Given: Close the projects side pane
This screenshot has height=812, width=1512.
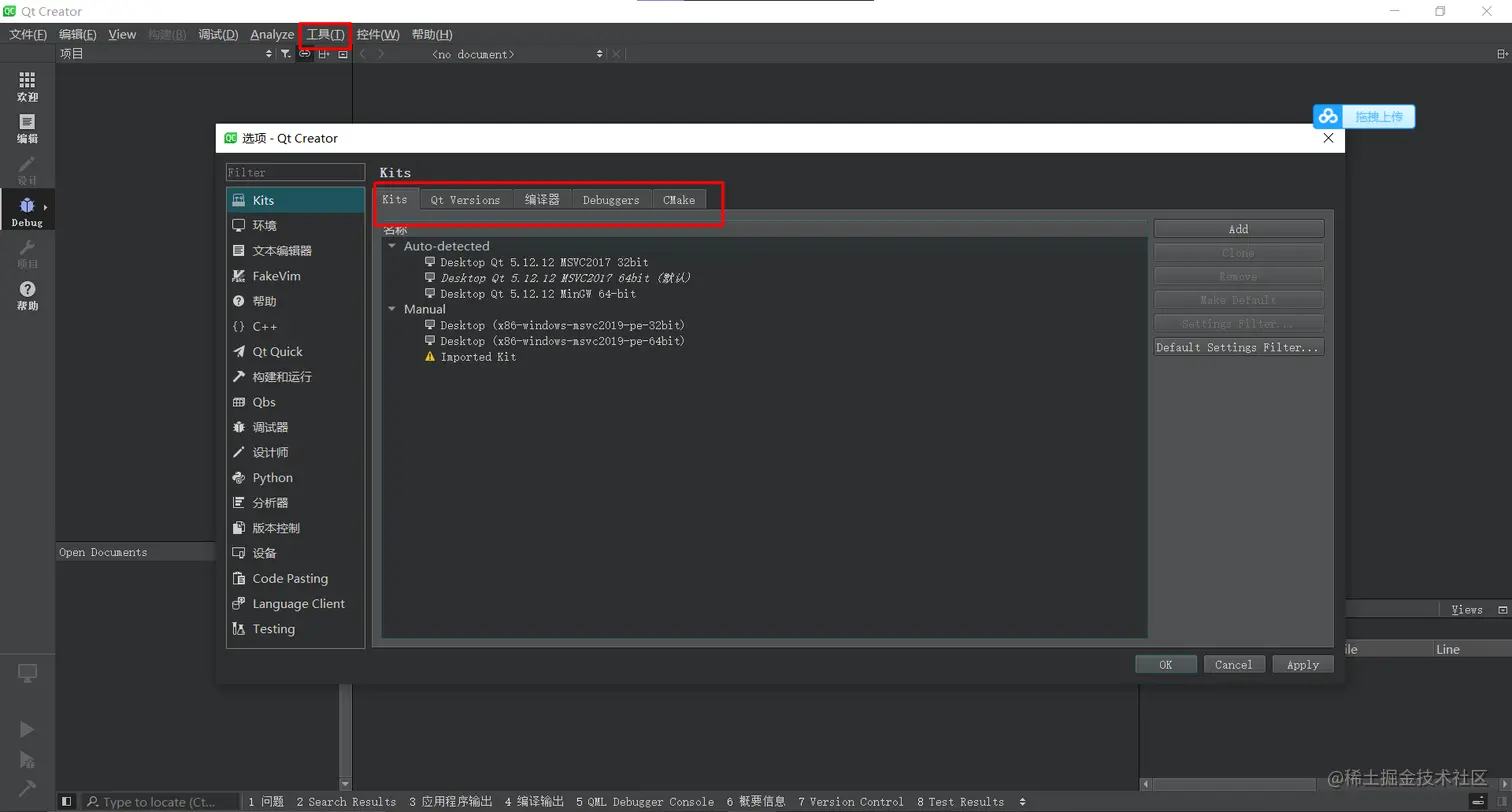Looking at the screenshot, I should click(x=343, y=54).
